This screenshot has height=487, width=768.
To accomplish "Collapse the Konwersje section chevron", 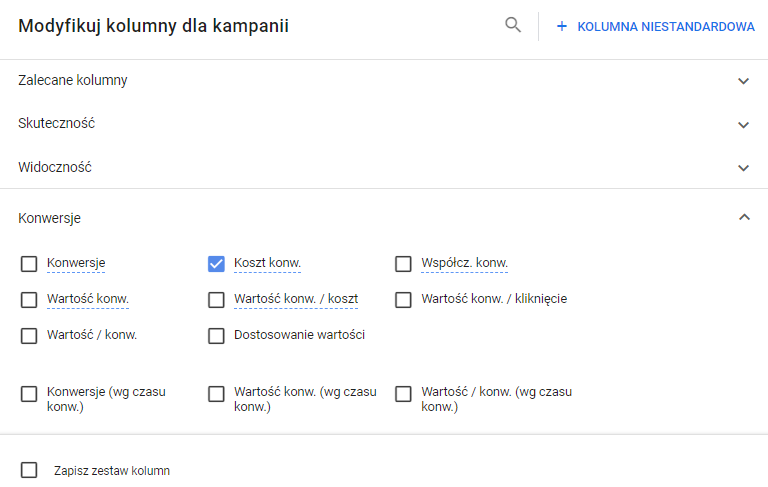I will click(x=743, y=217).
